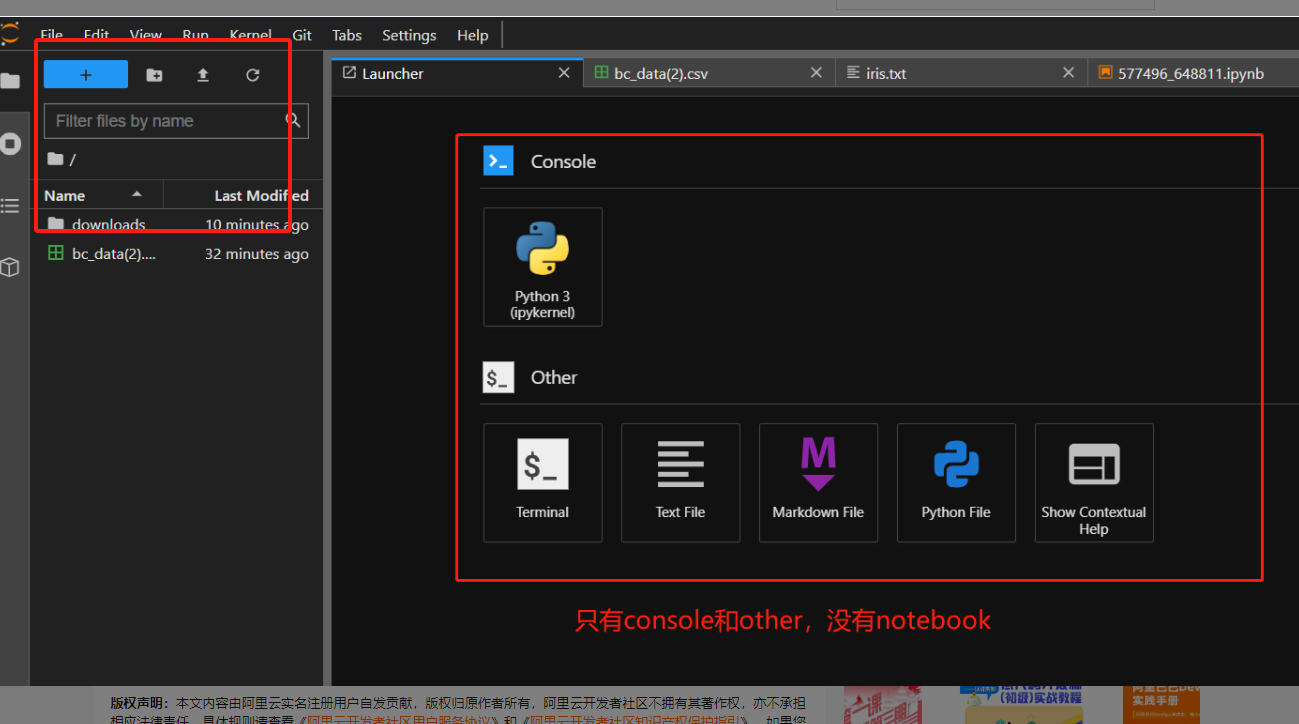Refresh the file list
1299x724 pixels.
[x=253, y=75]
